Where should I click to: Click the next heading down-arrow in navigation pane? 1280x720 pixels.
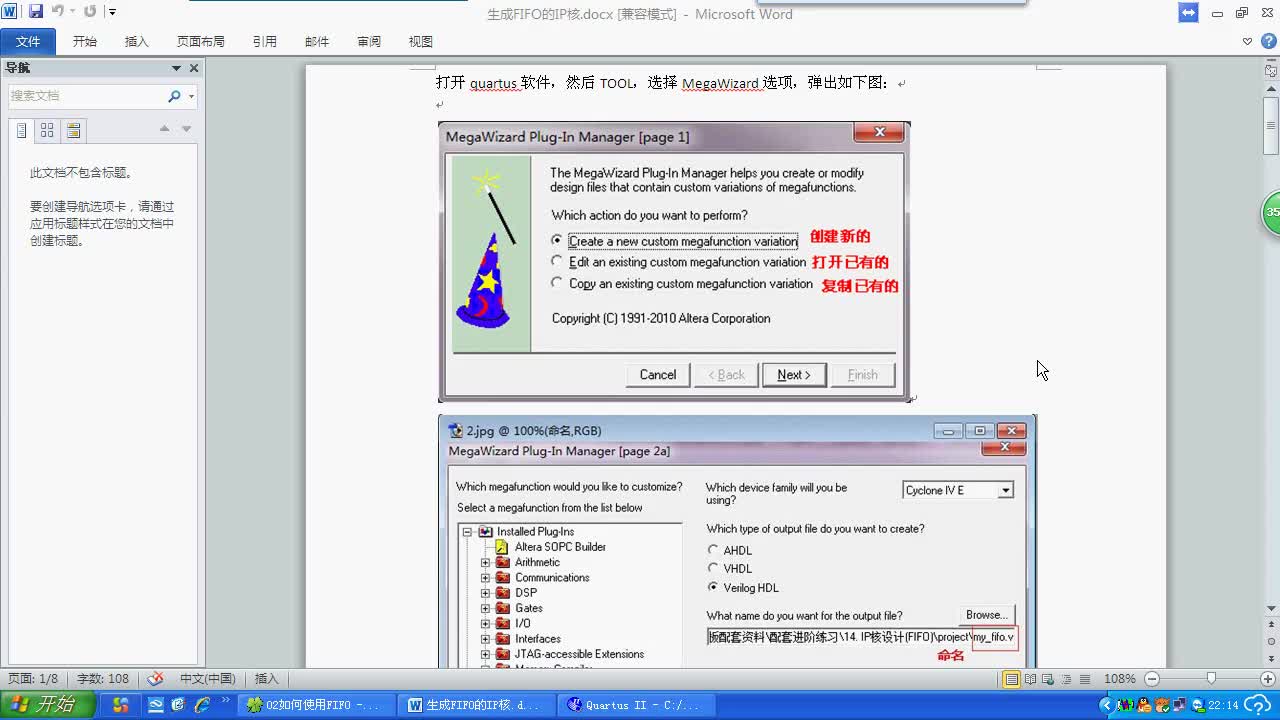click(x=186, y=129)
